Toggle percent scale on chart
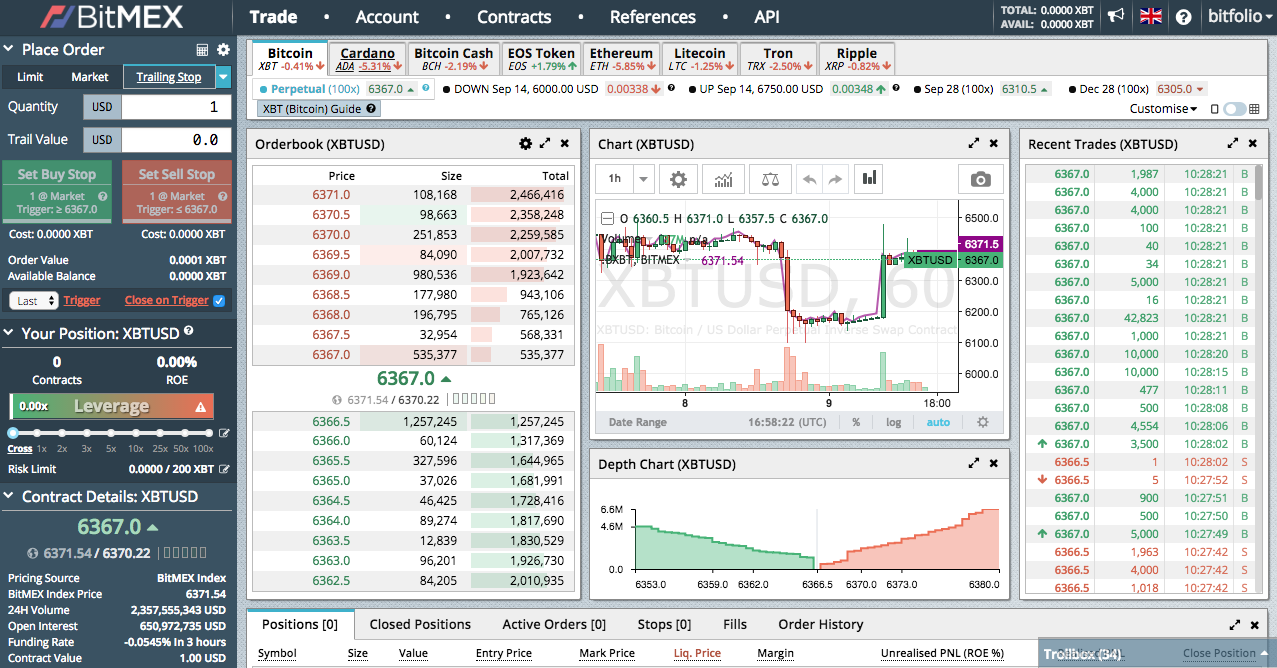The width and height of the screenshot is (1277, 668). pos(856,422)
